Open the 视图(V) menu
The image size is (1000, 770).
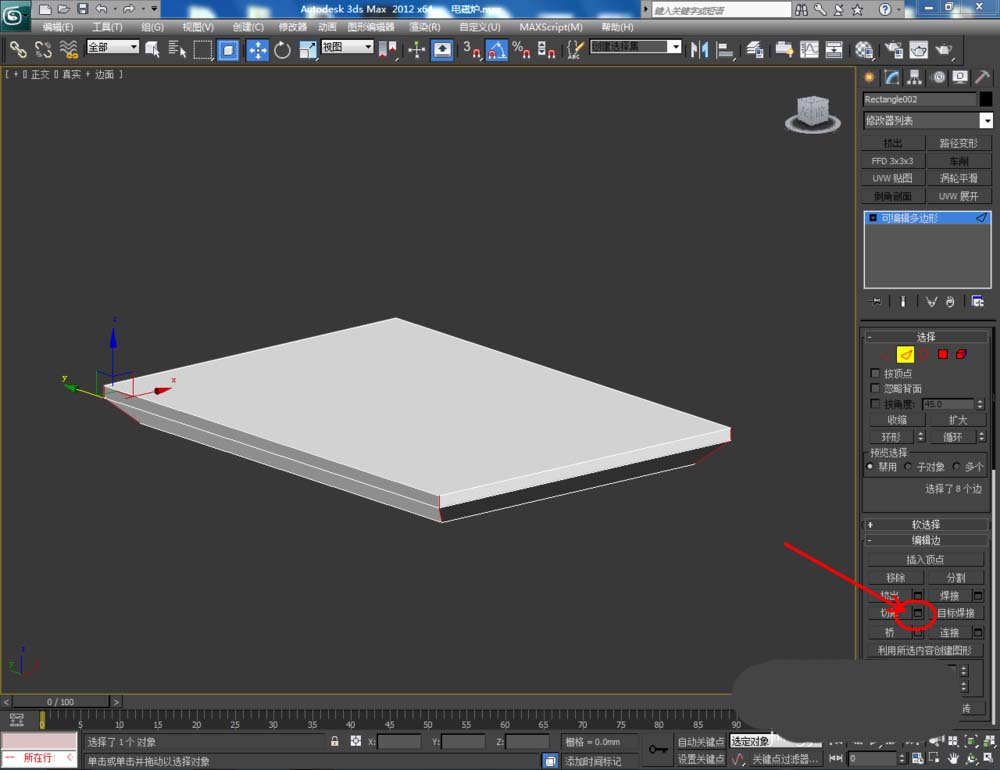198,27
